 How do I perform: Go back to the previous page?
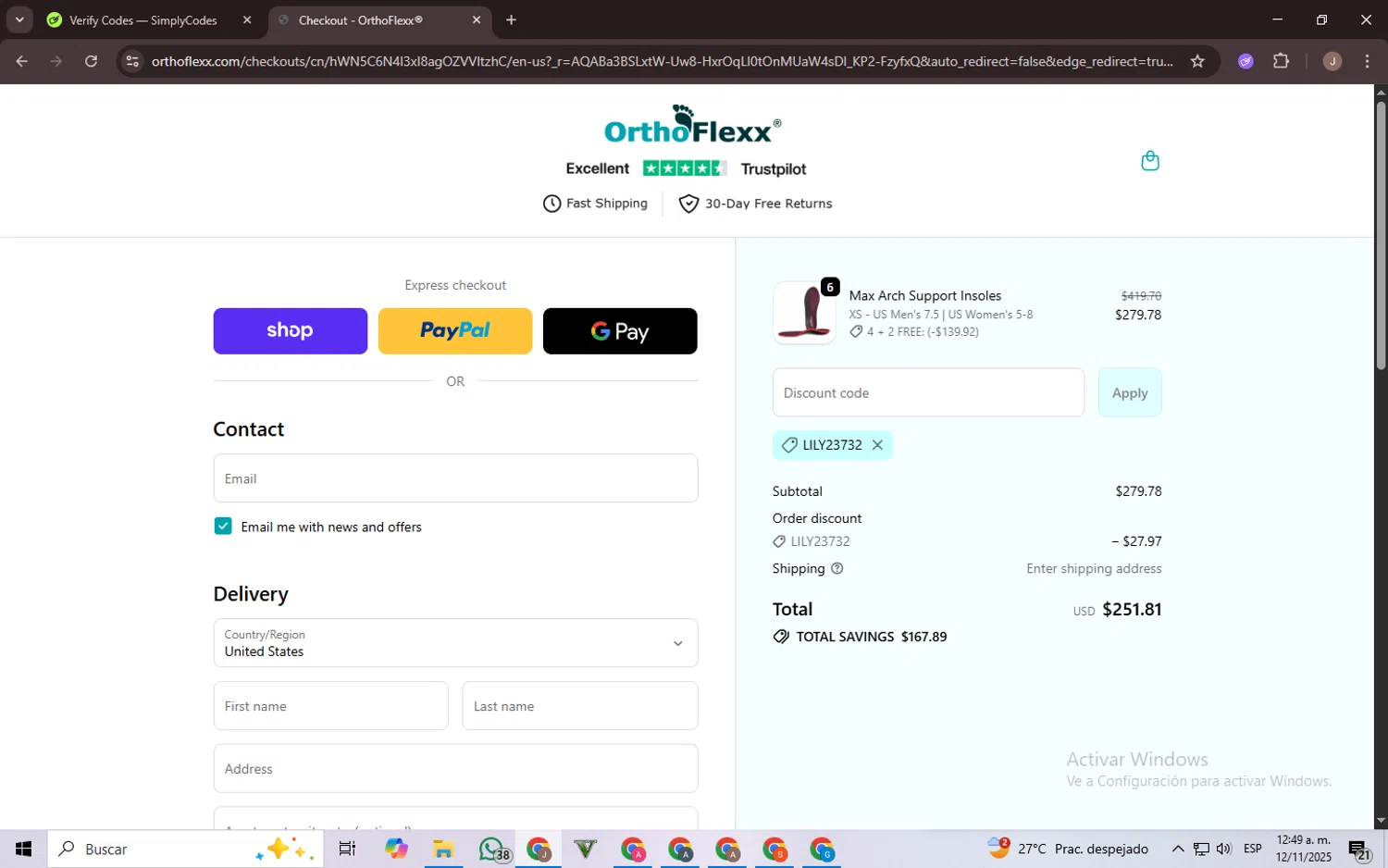click(x=22, y=61)
